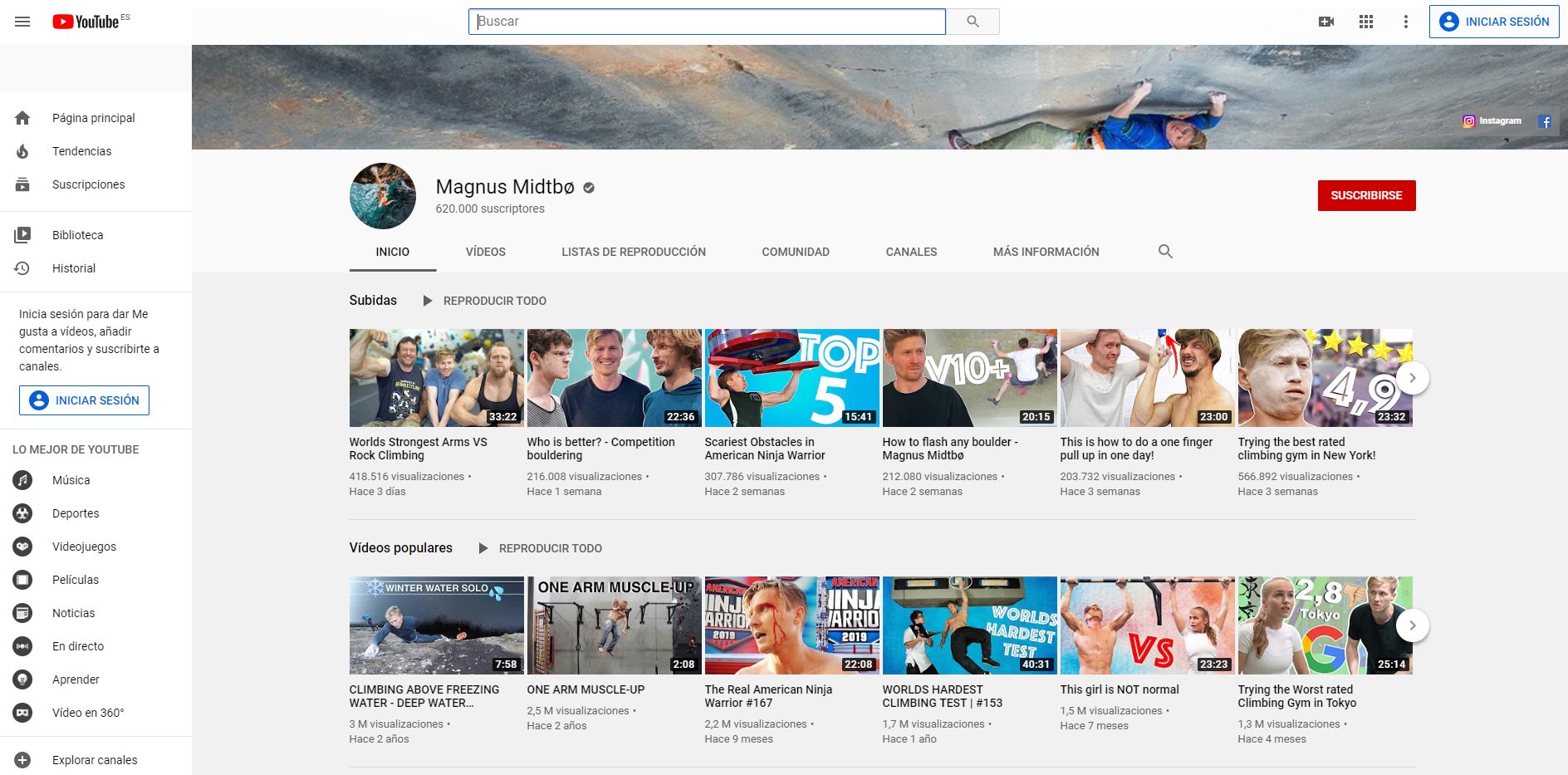Click the channel search magnifier icon
The image size is (1568, 775).
(1165, 252)
